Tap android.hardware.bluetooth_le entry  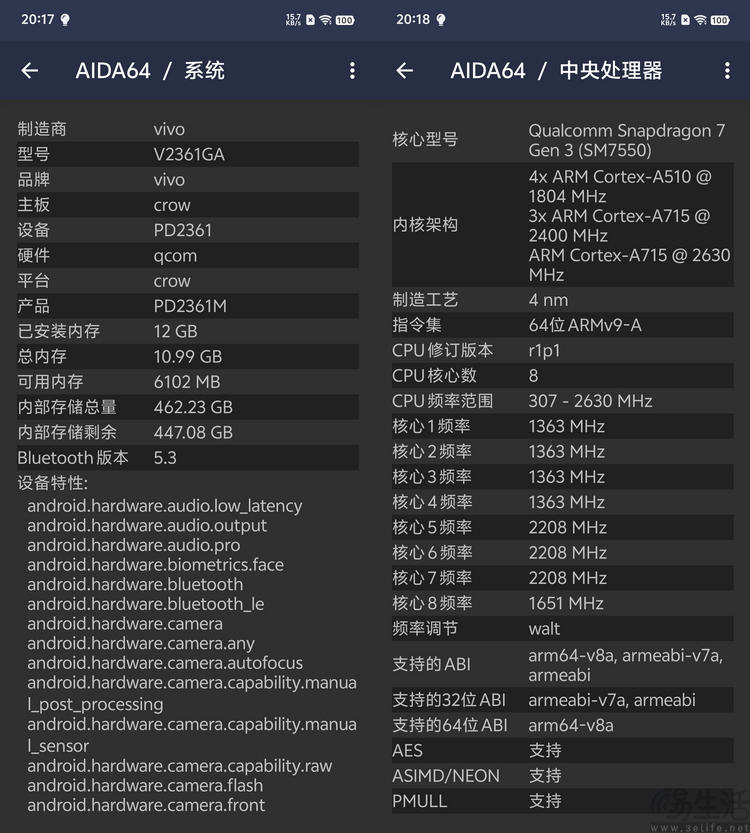click(x=146, y=604)
